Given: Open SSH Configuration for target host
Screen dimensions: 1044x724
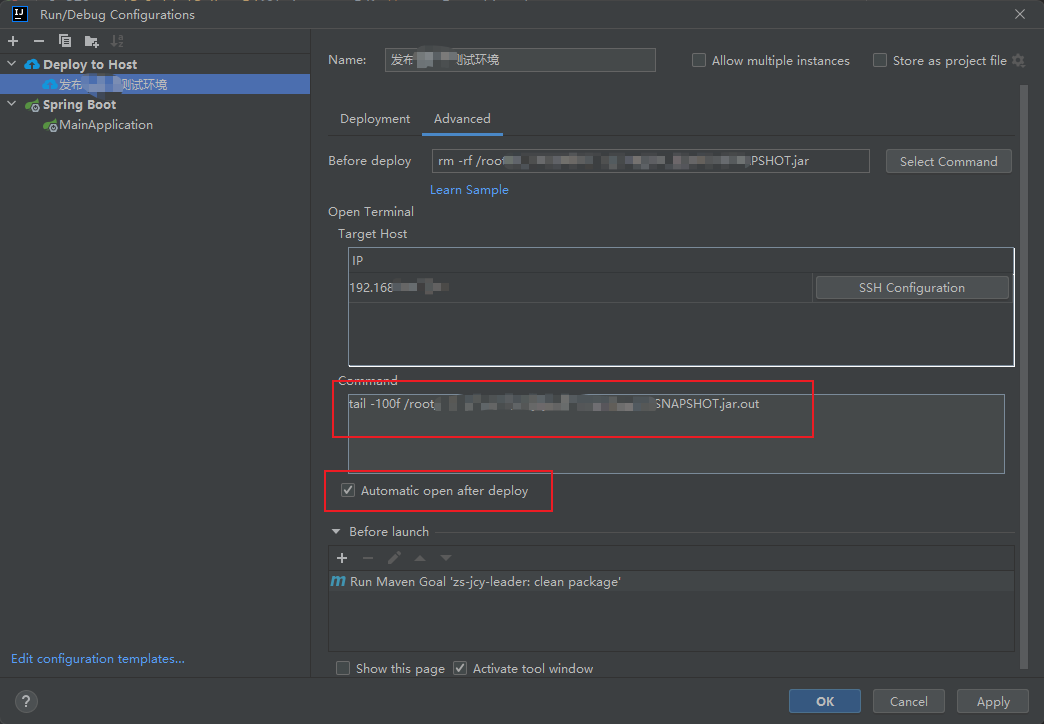Looking at the screenshot, I should point(912,288).
